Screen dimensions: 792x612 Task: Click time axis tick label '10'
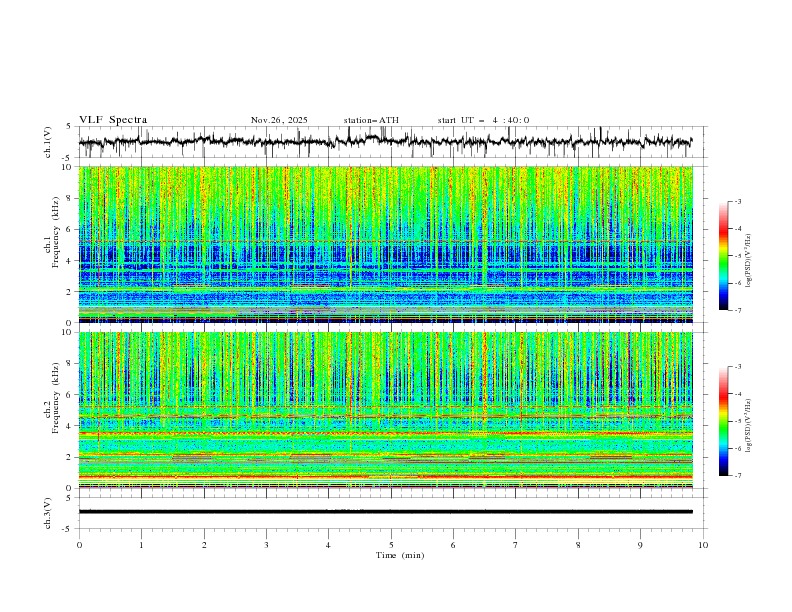point(703,545)
